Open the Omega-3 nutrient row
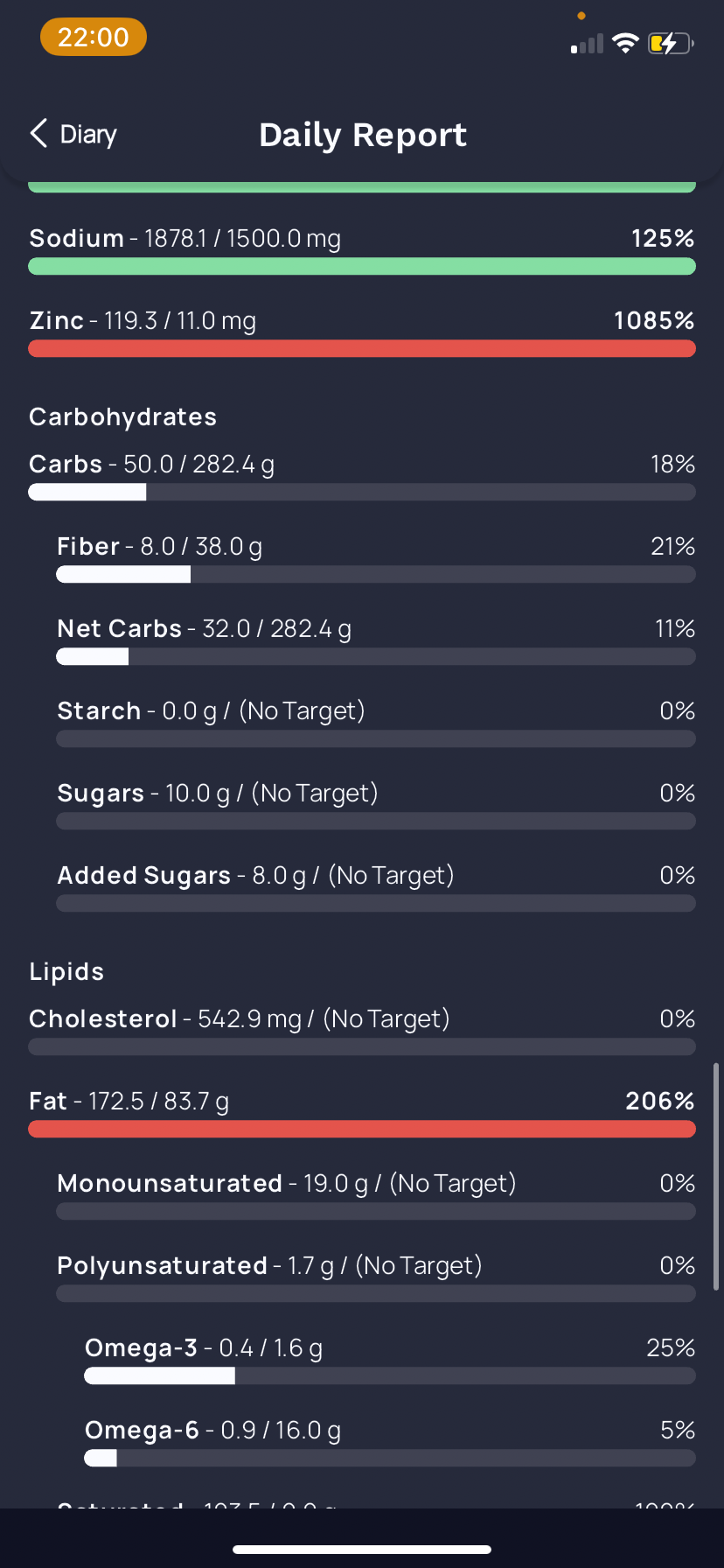The image size is (724, 1568). (390, 1359)
